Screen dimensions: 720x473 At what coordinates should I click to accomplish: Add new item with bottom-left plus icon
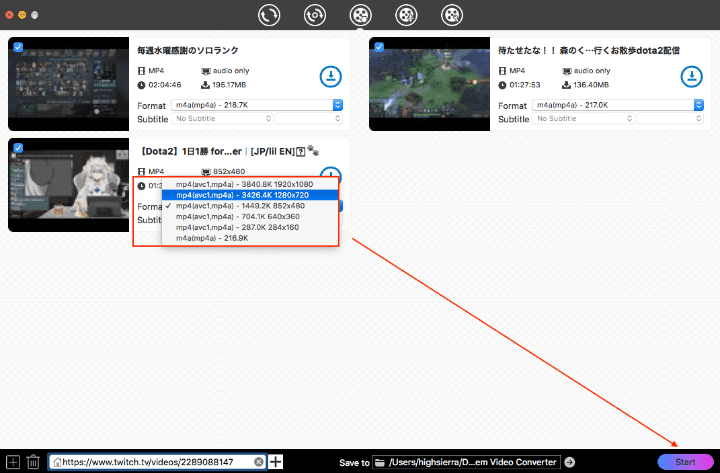click(x=13, y=462)
